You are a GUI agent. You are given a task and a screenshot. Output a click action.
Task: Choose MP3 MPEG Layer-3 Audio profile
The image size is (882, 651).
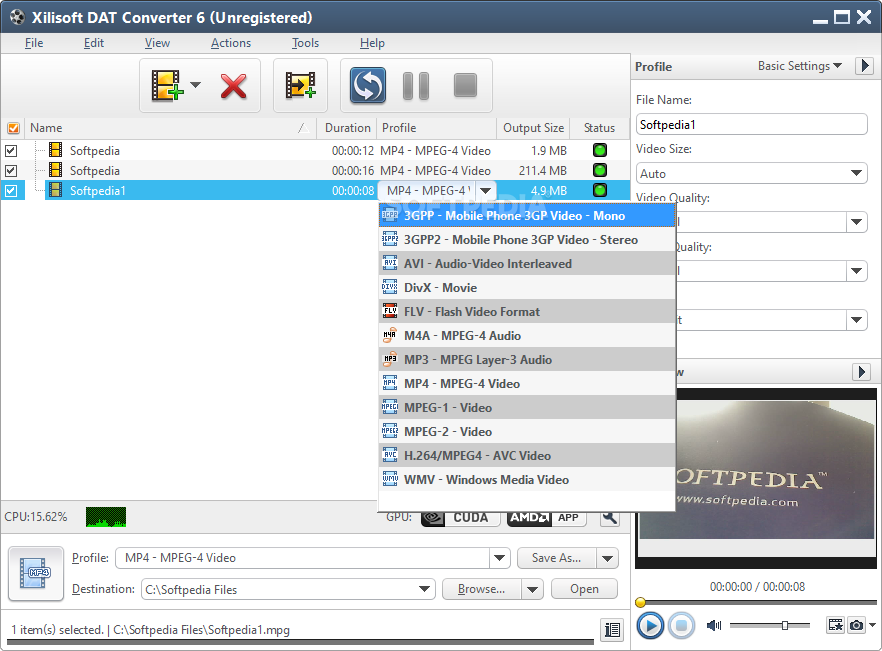click(527, 360)
